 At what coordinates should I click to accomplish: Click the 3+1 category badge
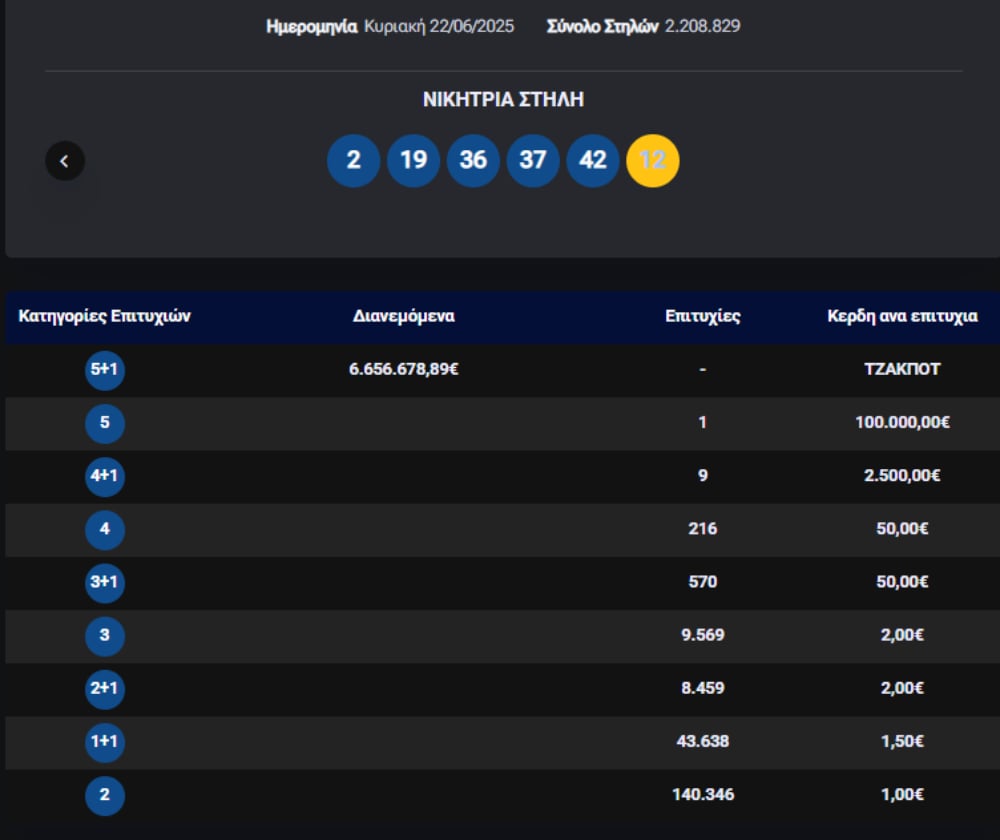click(x=105, y=582)
